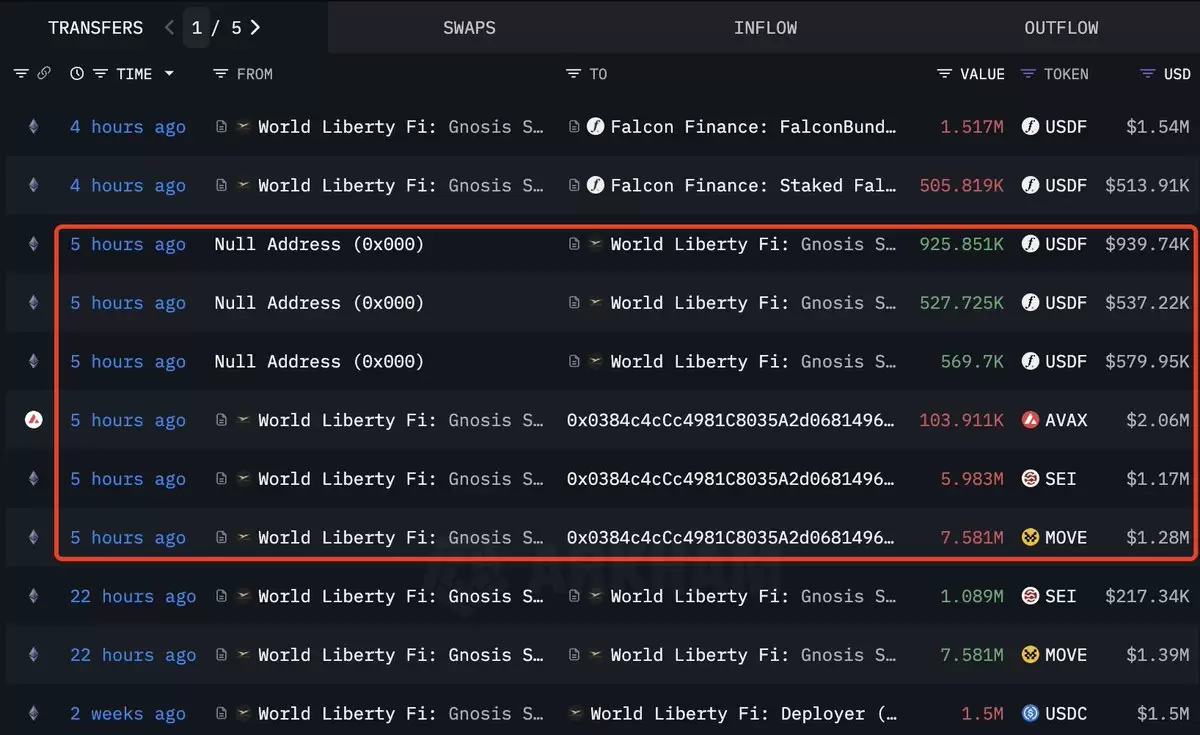Open the World Liberty Fi recipient in the $537.22K row
The height and width of the screenshot is (735, 1200).
(754, 303)
